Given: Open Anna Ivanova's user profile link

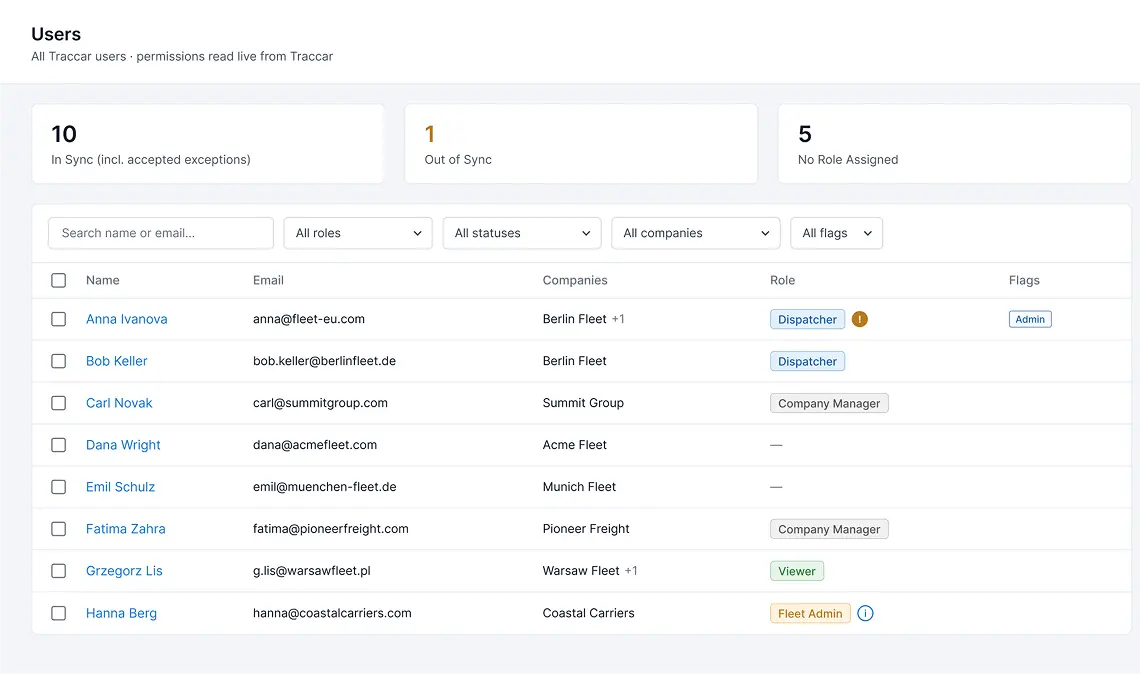Looking at the screenshot, I should (x=127, y=319).
